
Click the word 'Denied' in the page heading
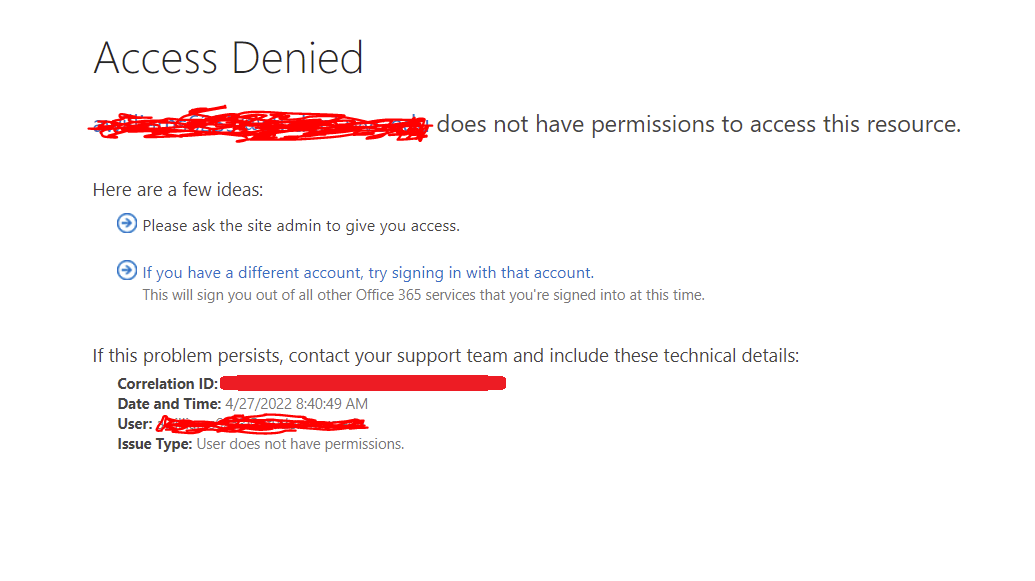[298, 57]
